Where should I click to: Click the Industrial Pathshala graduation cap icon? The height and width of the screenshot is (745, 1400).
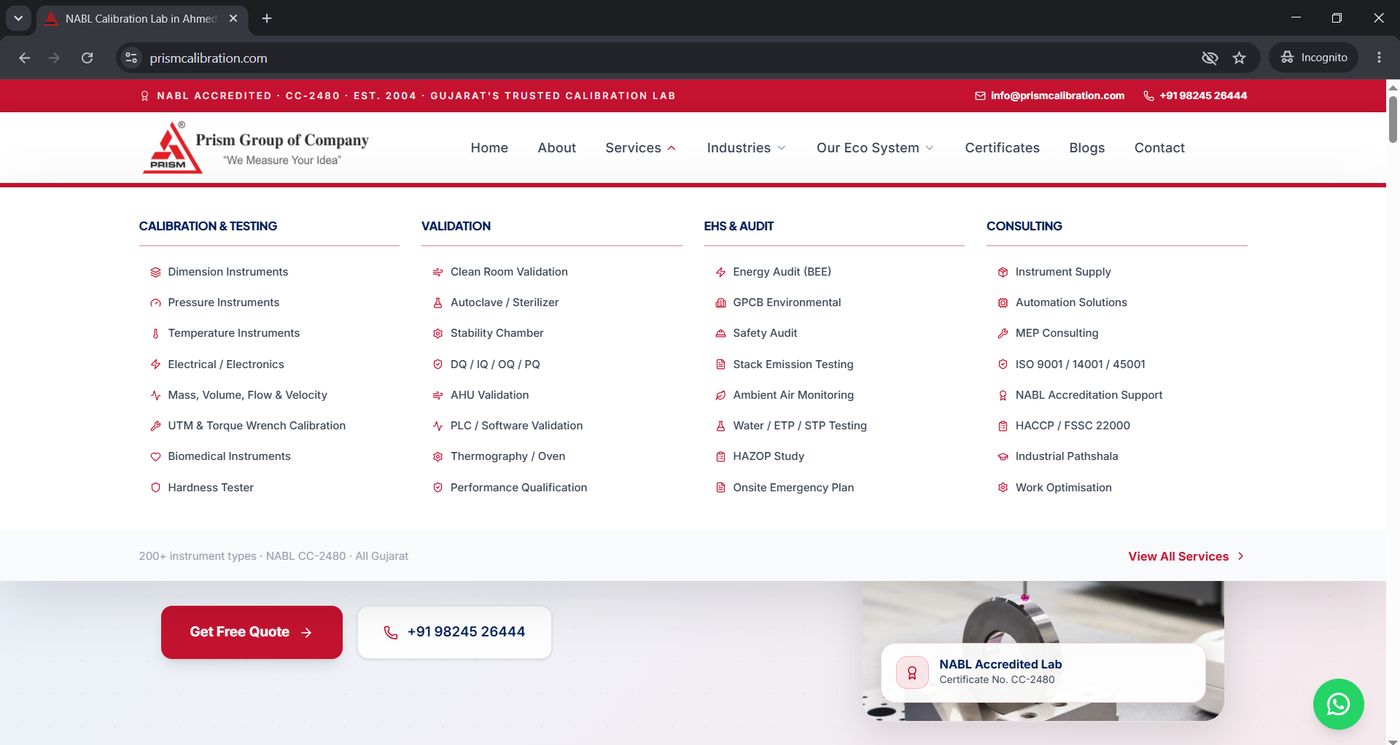click(x=1003, y=457)
